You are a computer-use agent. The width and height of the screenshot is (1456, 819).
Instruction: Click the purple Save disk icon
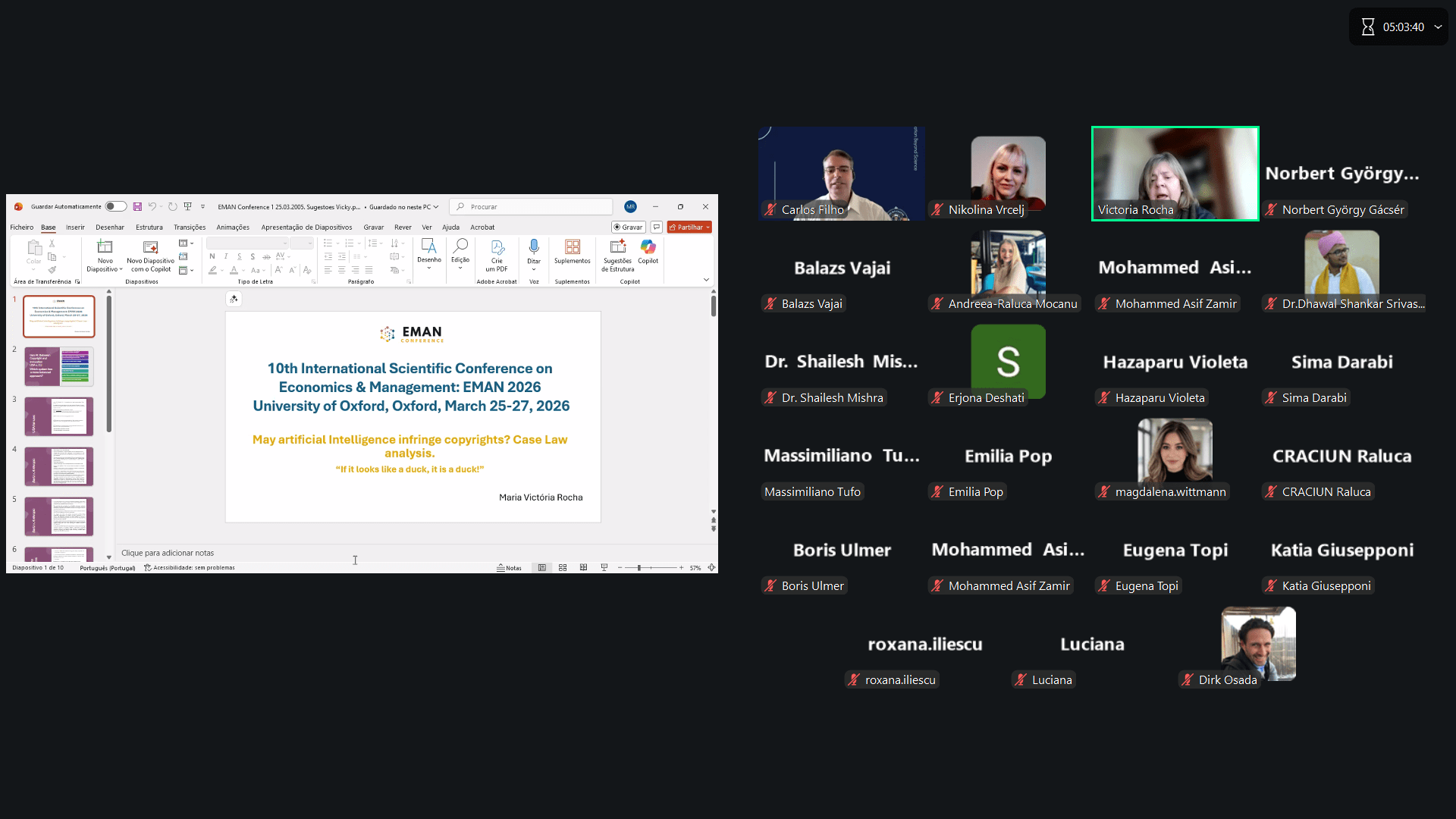pyautogui.click(x=137, y=206)
